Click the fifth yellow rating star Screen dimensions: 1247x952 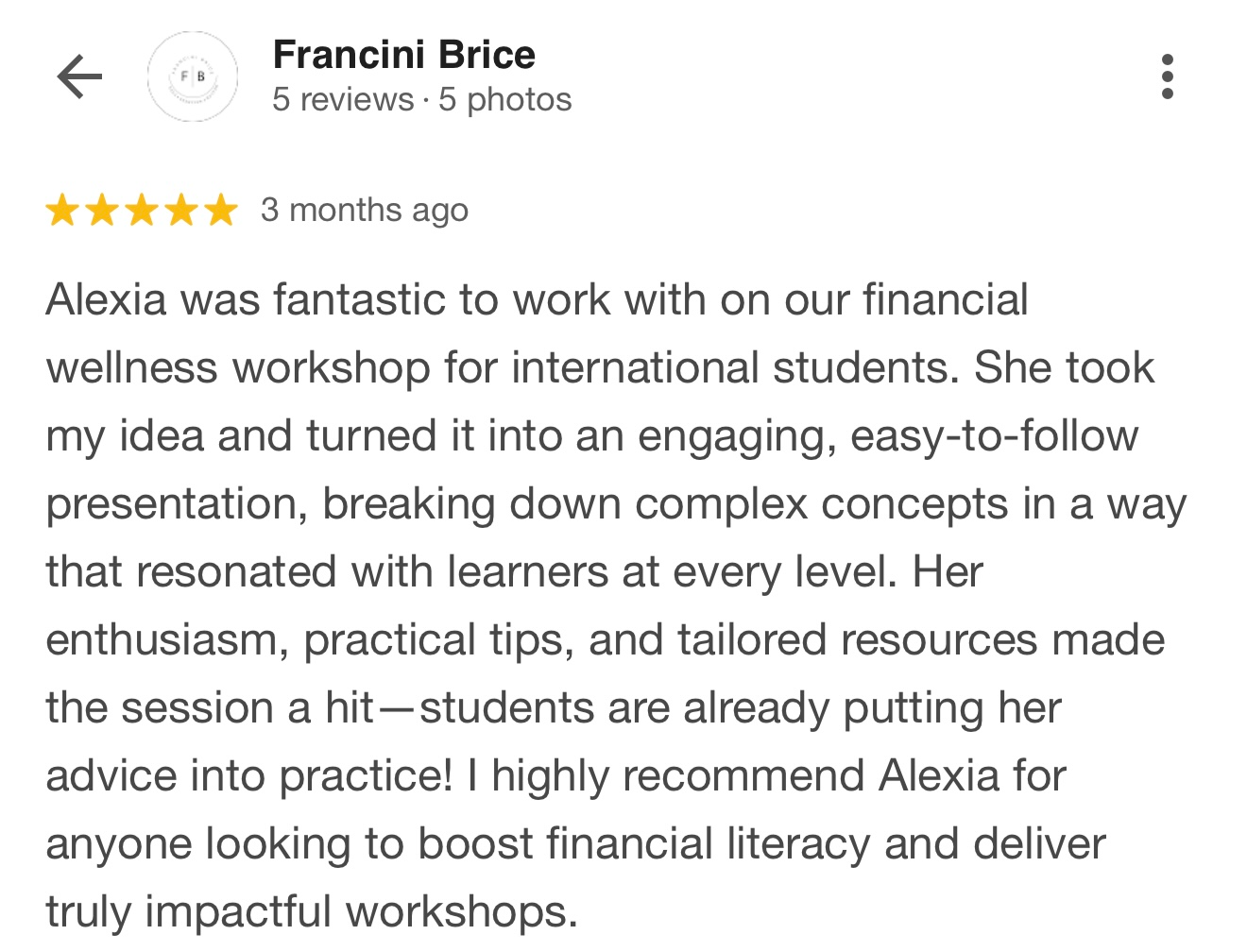(221, 210)
